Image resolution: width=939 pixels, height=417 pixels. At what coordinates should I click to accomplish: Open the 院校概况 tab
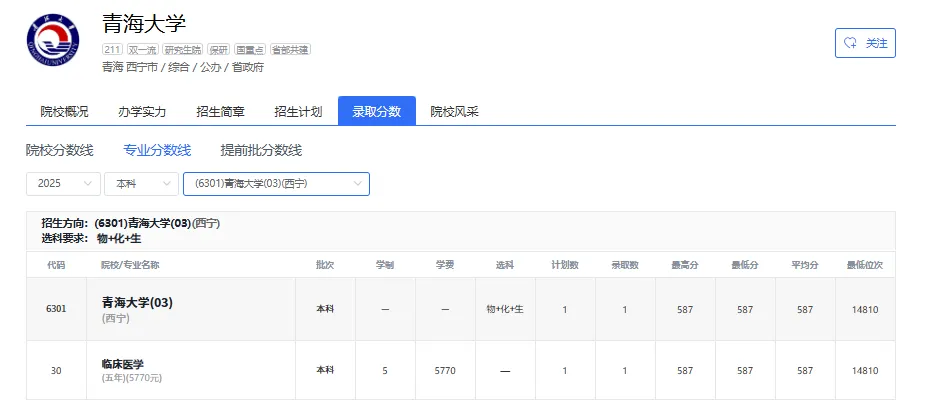tap(65, 111)
